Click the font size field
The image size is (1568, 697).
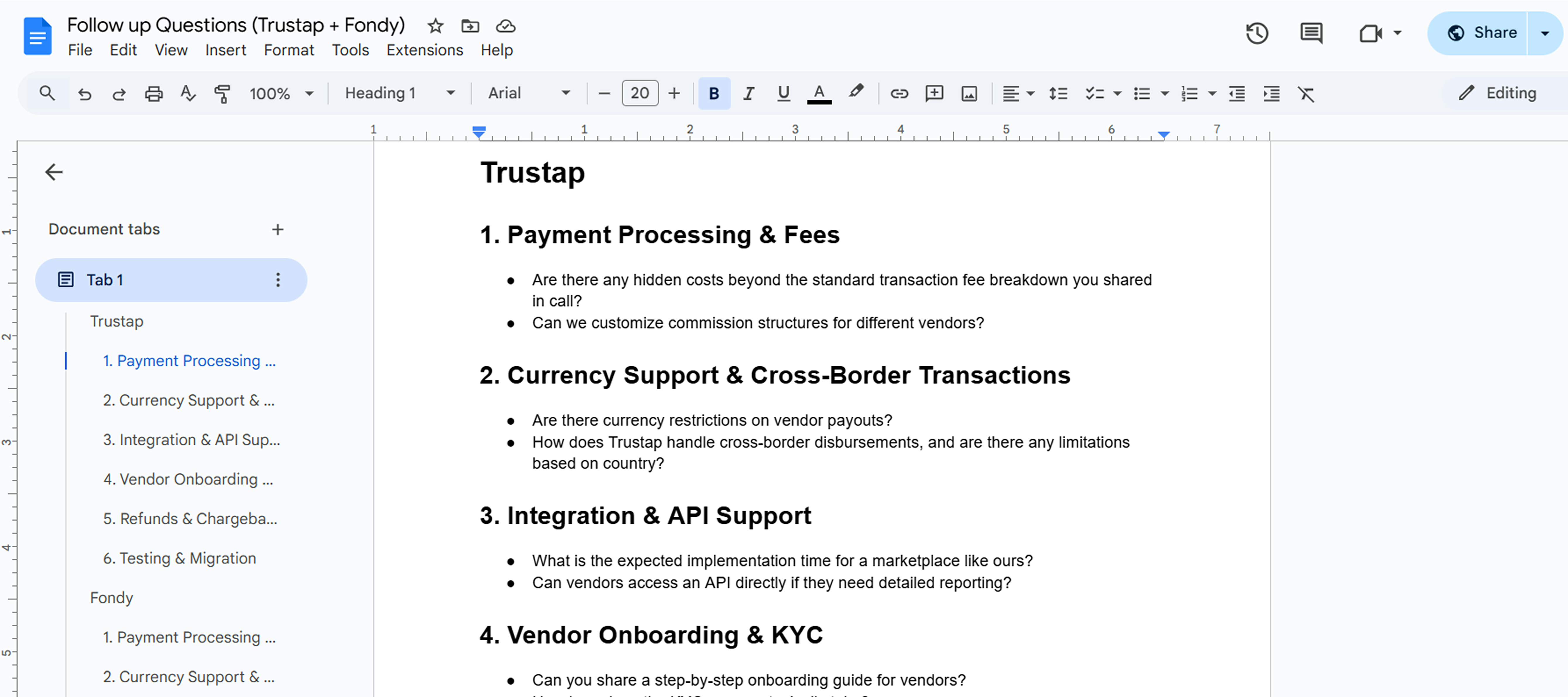(640, 93)
